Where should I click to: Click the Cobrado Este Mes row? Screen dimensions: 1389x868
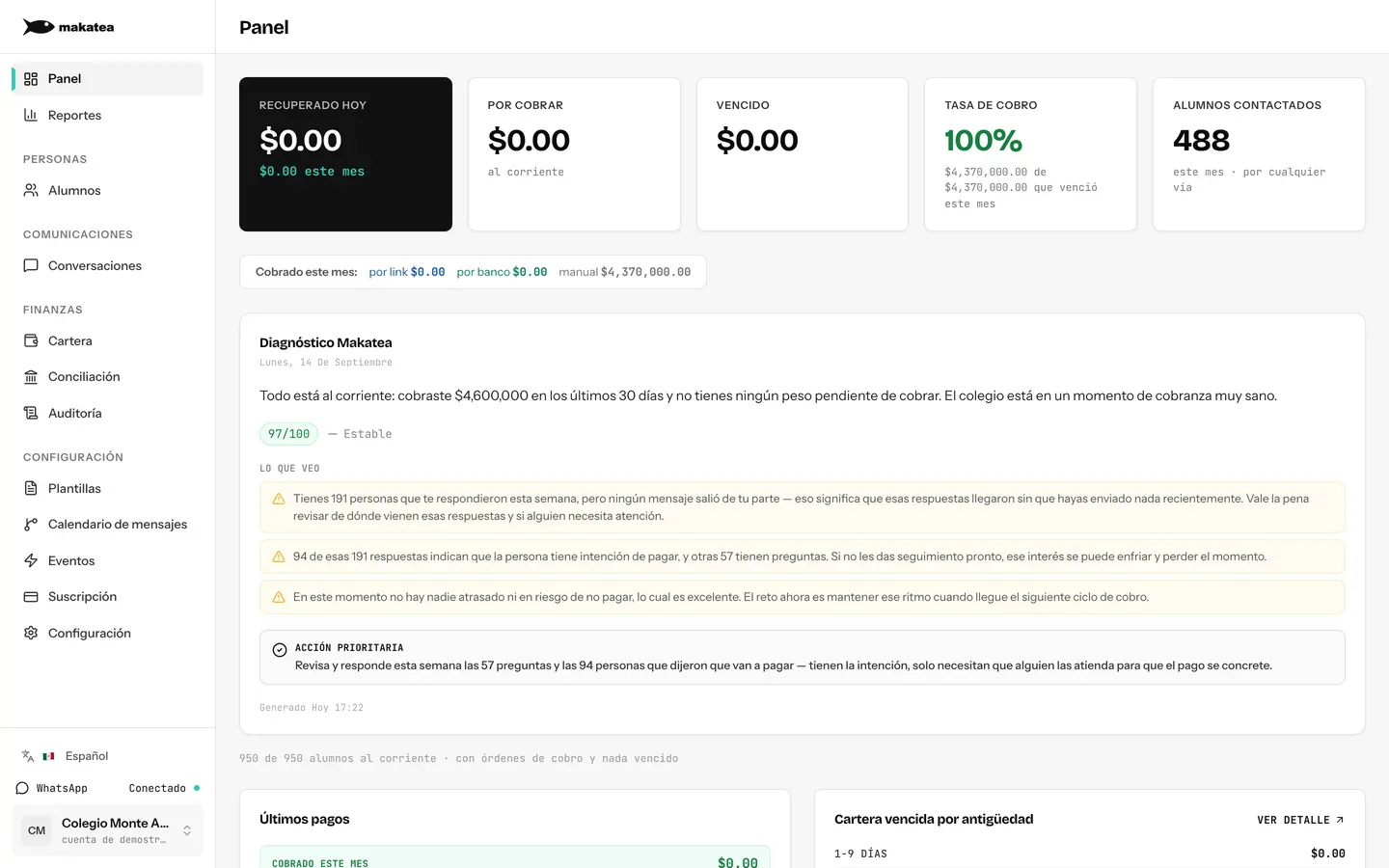pyautogui.click(x=515, y=857)
